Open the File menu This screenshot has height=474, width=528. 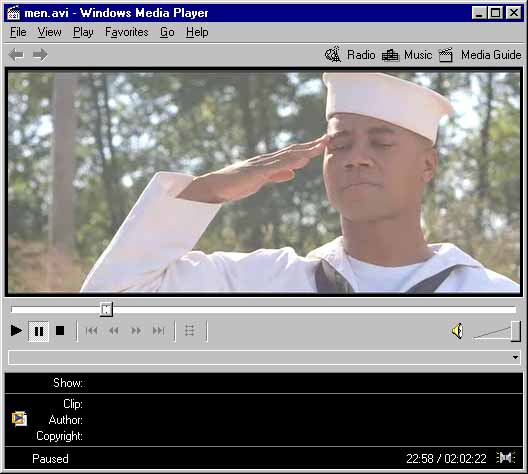pos(18,32)
